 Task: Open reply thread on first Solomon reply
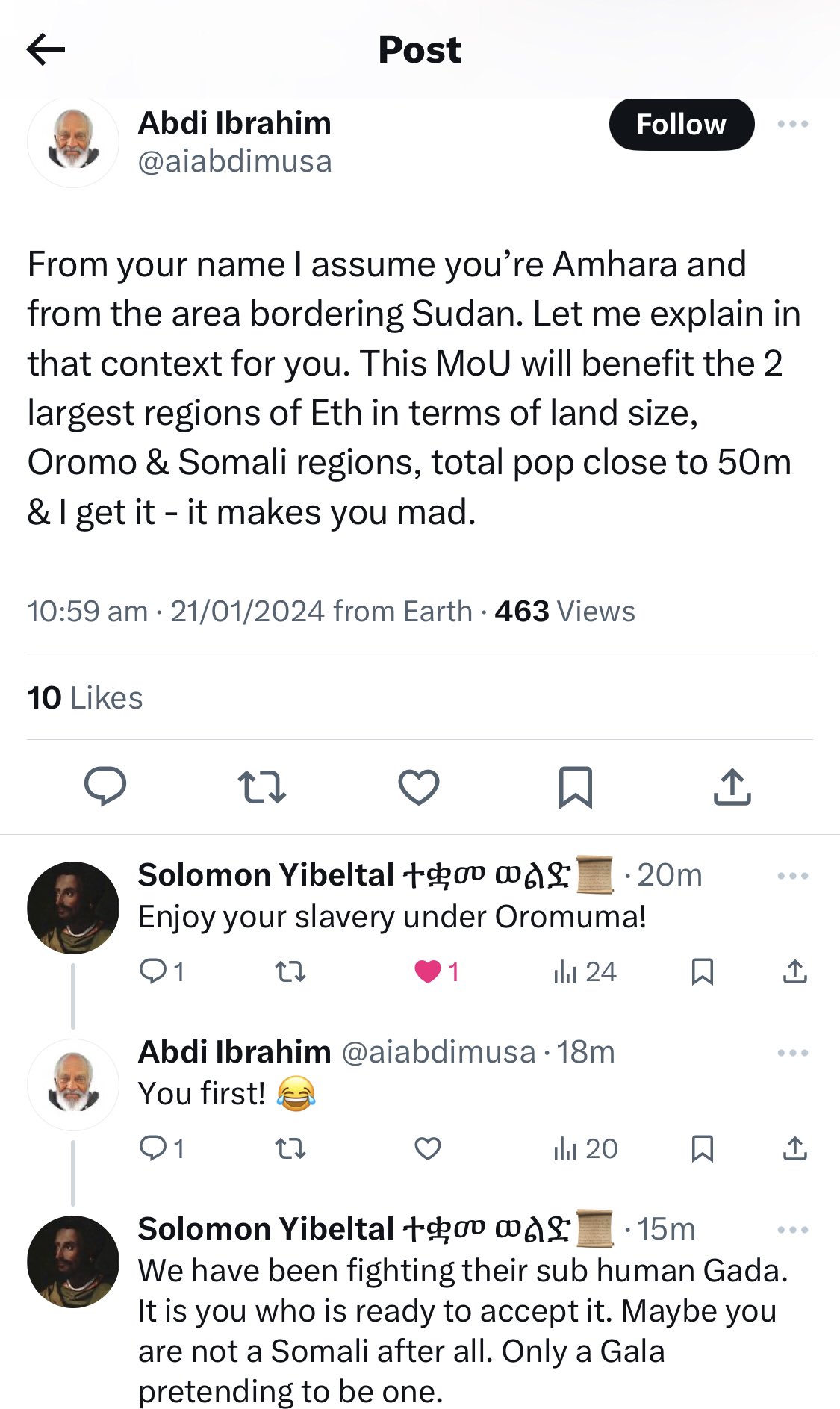tap(154, 971)
